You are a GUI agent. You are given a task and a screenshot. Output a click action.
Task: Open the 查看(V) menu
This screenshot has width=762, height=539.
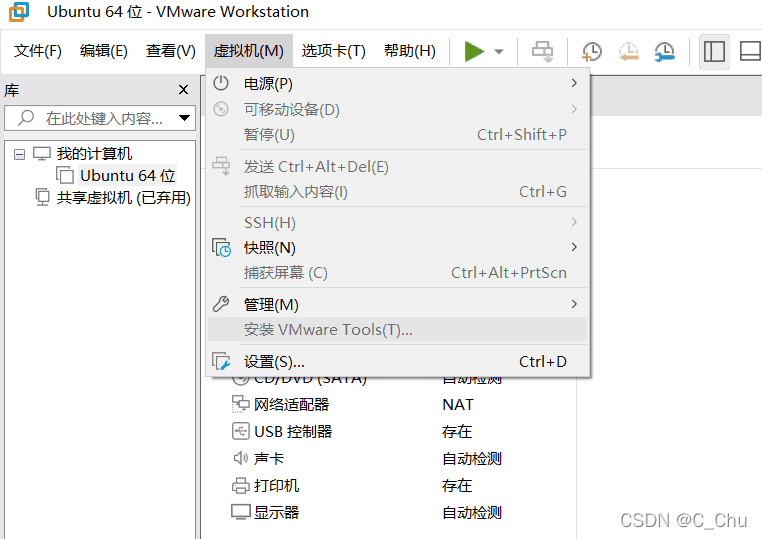(171, 51)
